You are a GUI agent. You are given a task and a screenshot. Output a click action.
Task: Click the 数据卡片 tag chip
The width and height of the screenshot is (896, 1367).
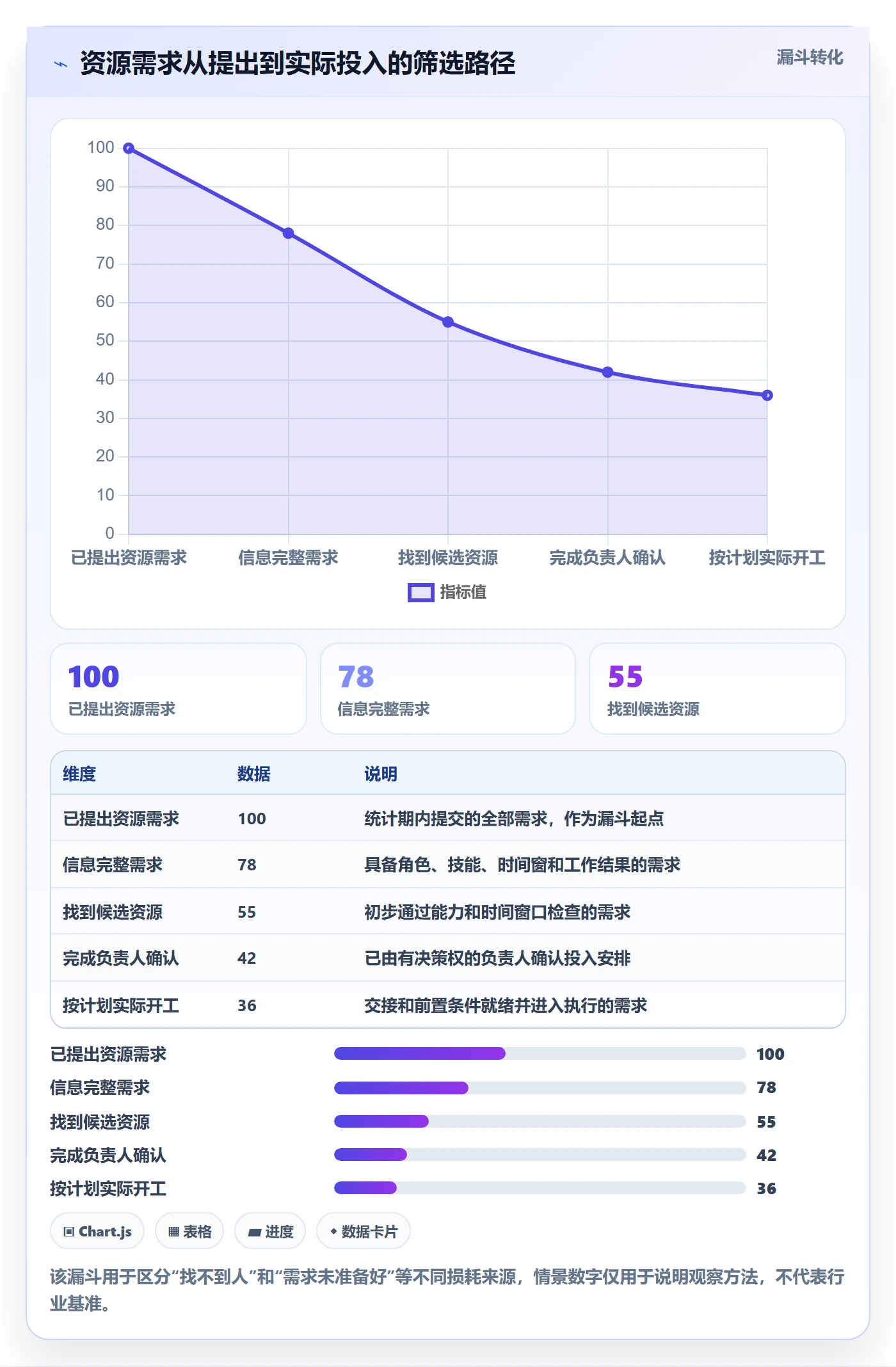click(364, 1231)
